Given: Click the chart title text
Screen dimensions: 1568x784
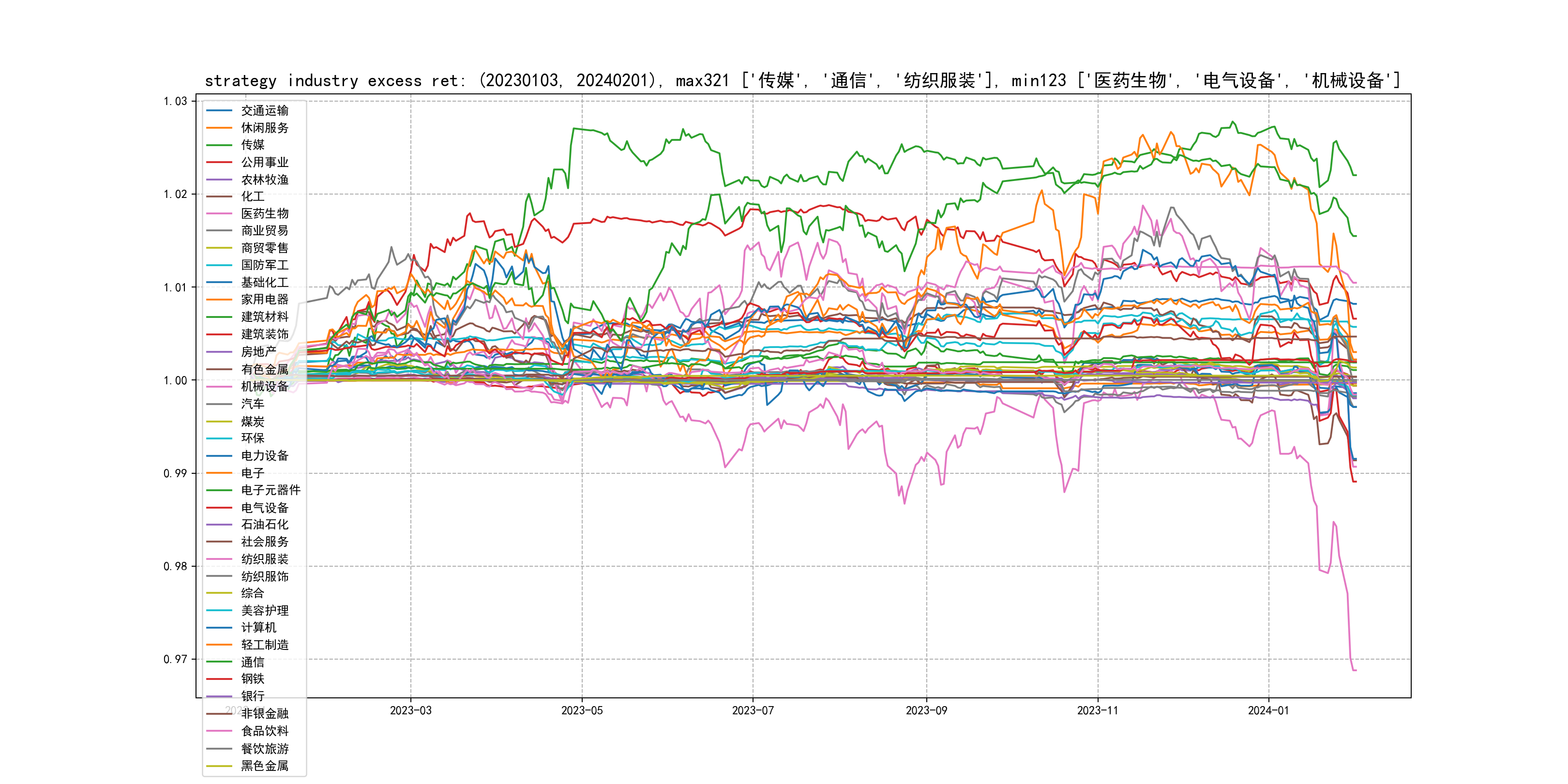Looking at the screenshot, I should [802, 80].
